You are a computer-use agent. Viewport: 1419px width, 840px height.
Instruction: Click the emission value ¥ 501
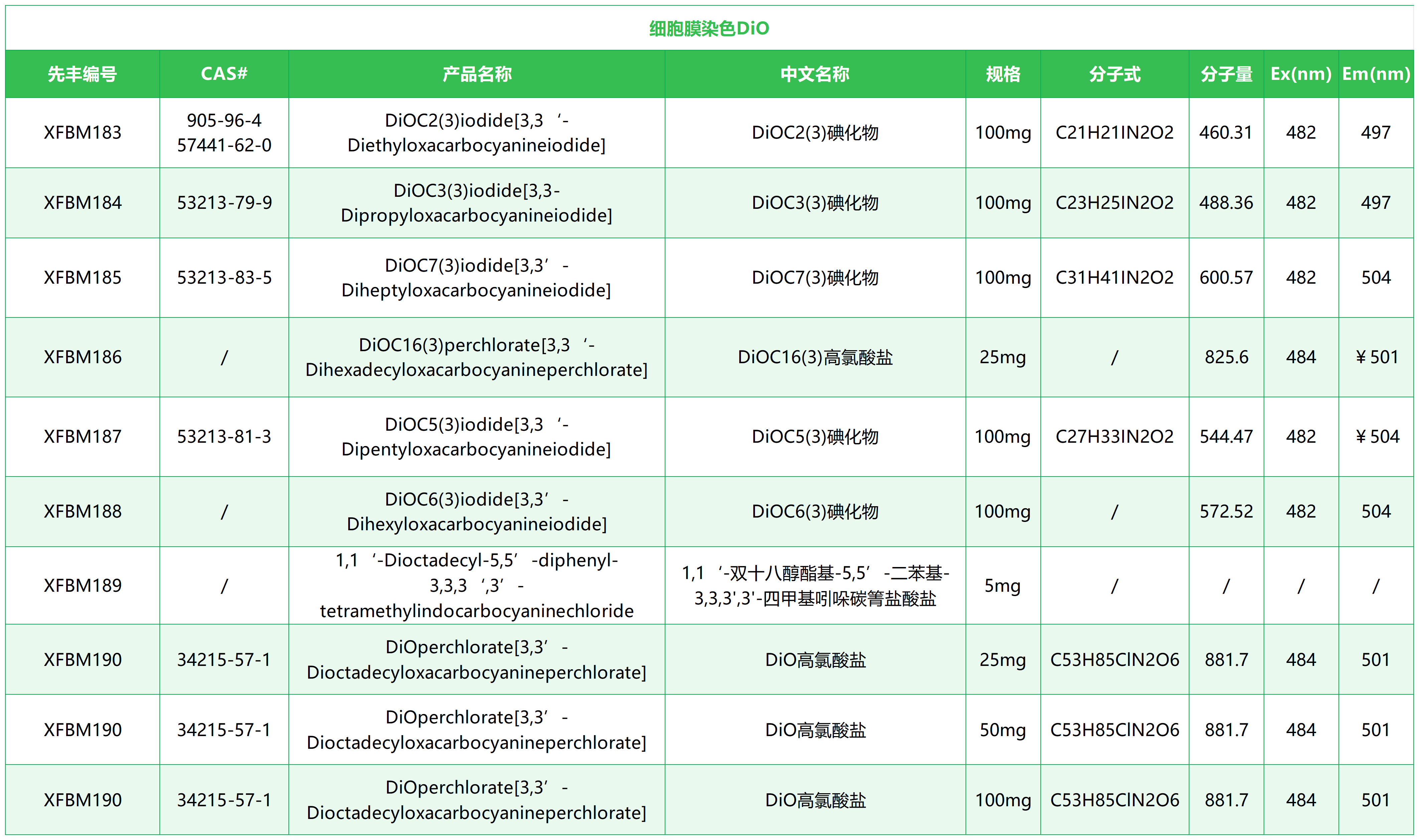pyautogui.click(x=1377, y=357)
